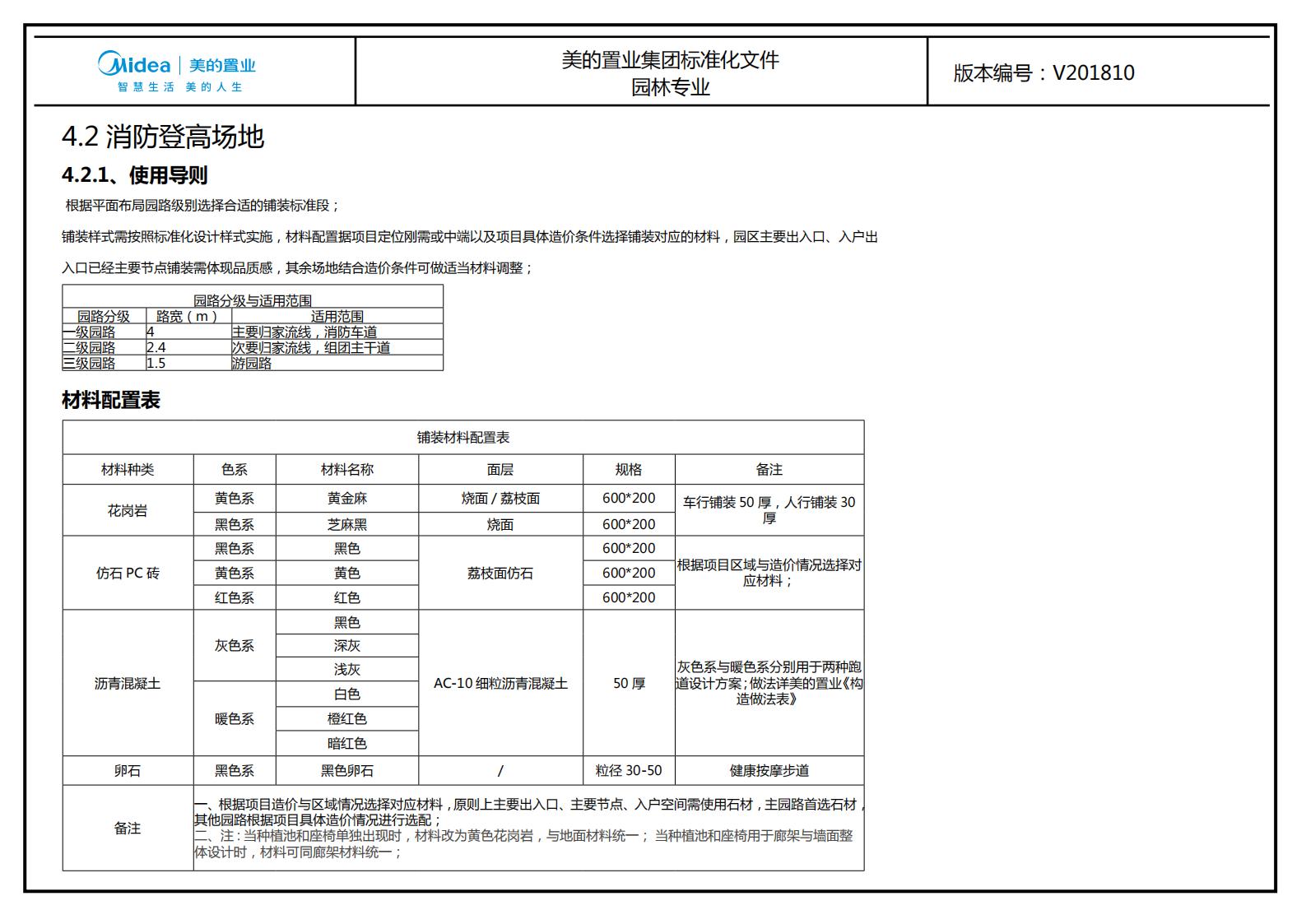This screenshot has height=924, width=1306.
Task: Select the 芝麻黑 material name
Action: tap(347, 525)
